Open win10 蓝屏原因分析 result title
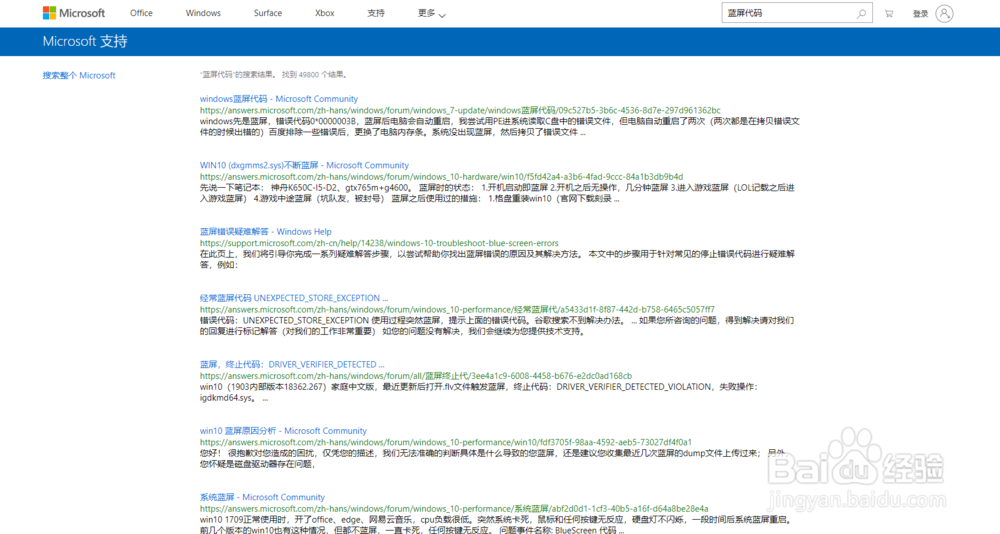This screenshot has height=534, width=1000. [x=283, y=431]
